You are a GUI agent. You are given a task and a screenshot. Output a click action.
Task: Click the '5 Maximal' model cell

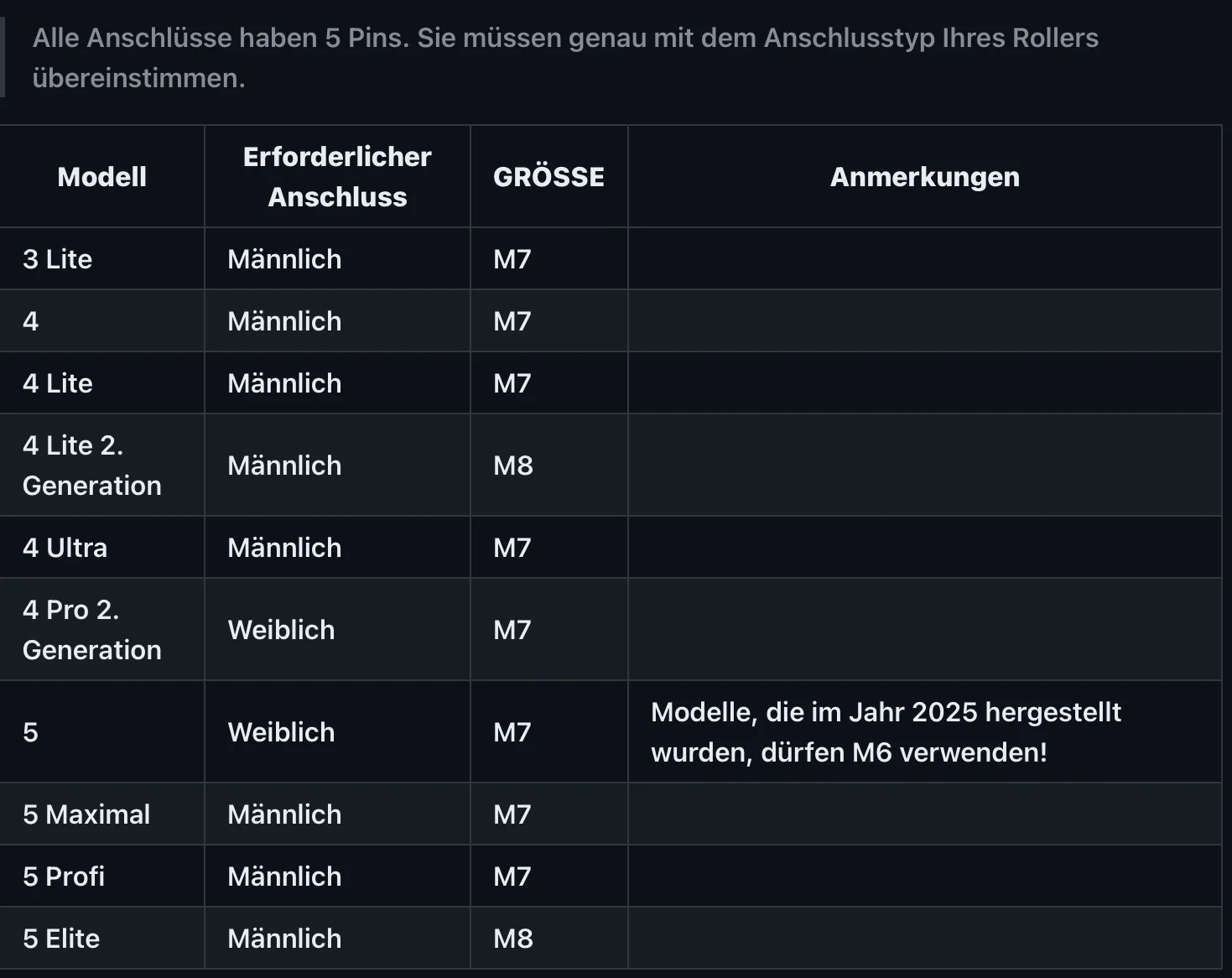(x=86, y=814)
